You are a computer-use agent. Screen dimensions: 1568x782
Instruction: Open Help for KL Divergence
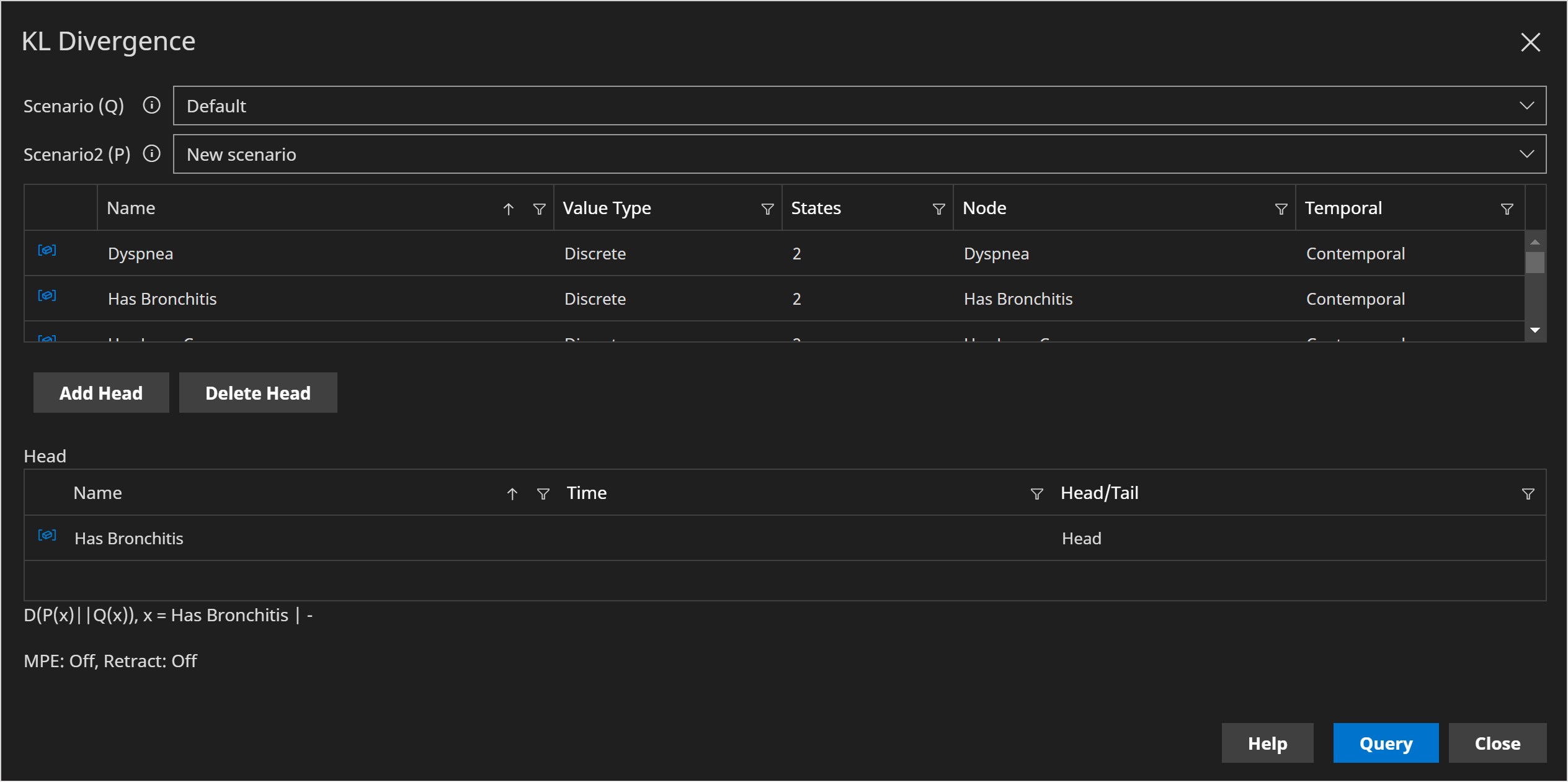[x=1267, y=743]
